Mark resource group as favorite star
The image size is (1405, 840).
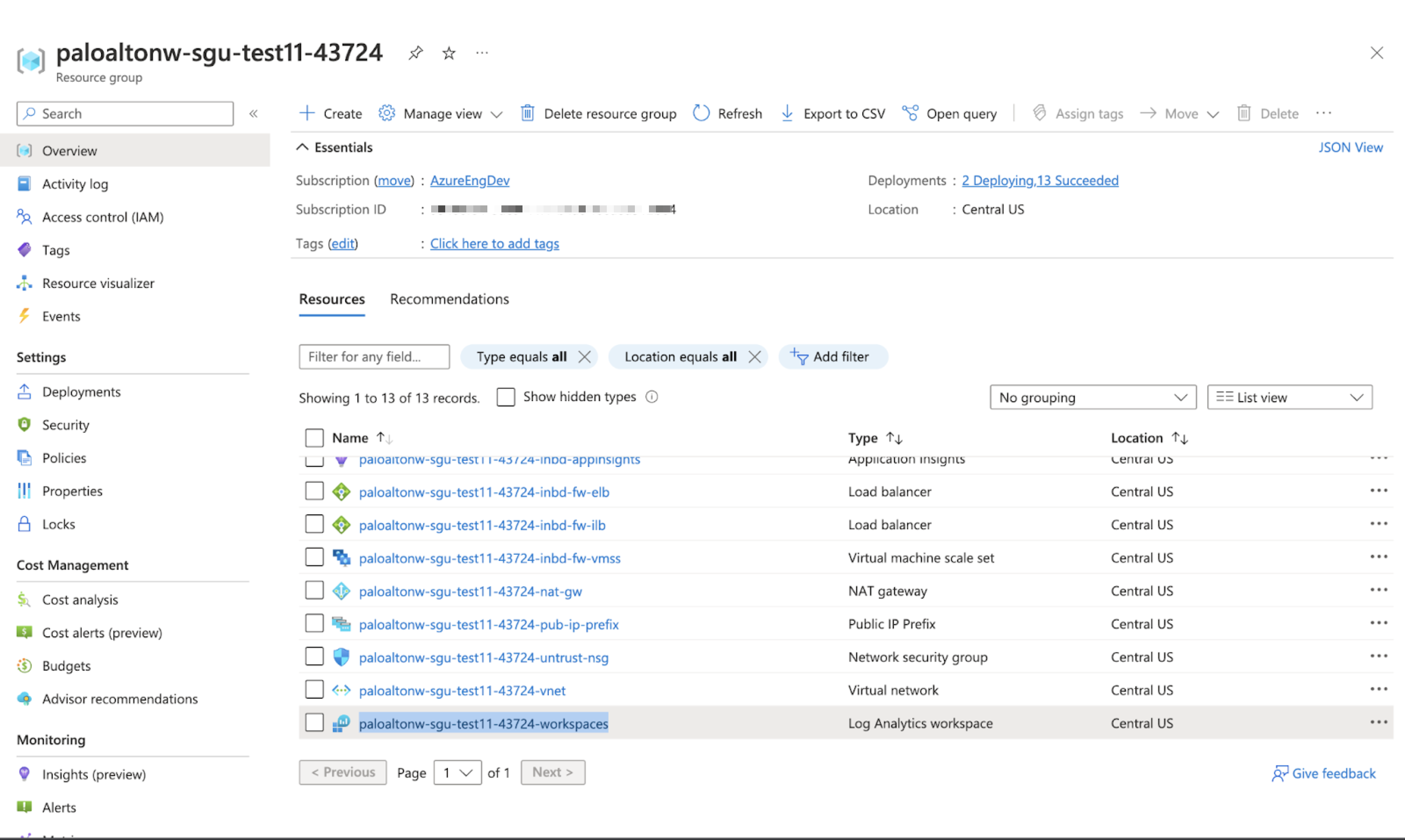click(449, 53)
